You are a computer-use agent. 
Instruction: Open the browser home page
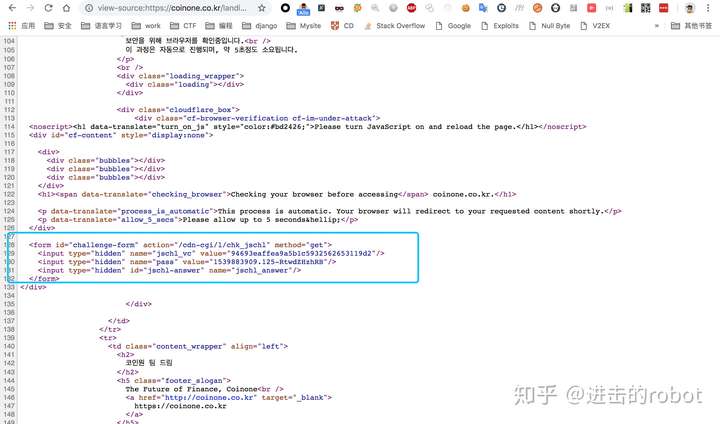tap(67, 8)
